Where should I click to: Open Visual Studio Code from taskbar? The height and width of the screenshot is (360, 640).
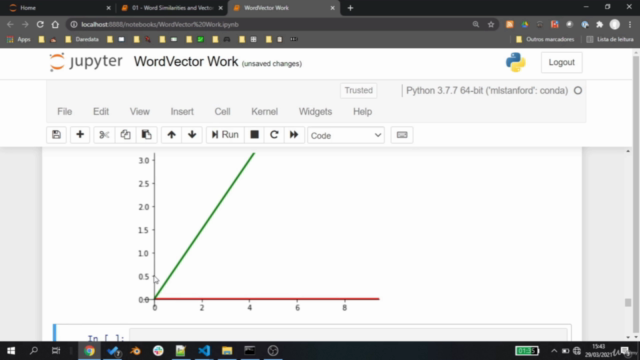pos(204,351)
